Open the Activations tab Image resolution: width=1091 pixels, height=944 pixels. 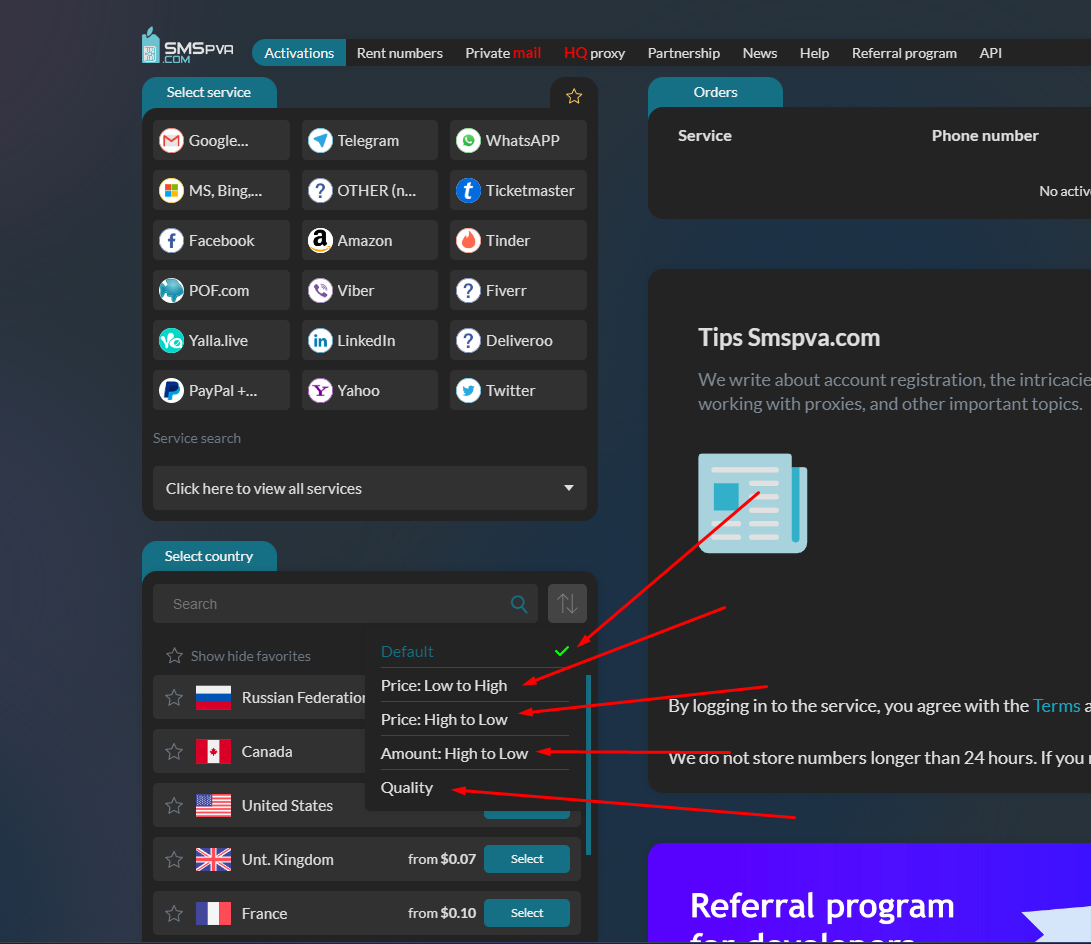299,53
